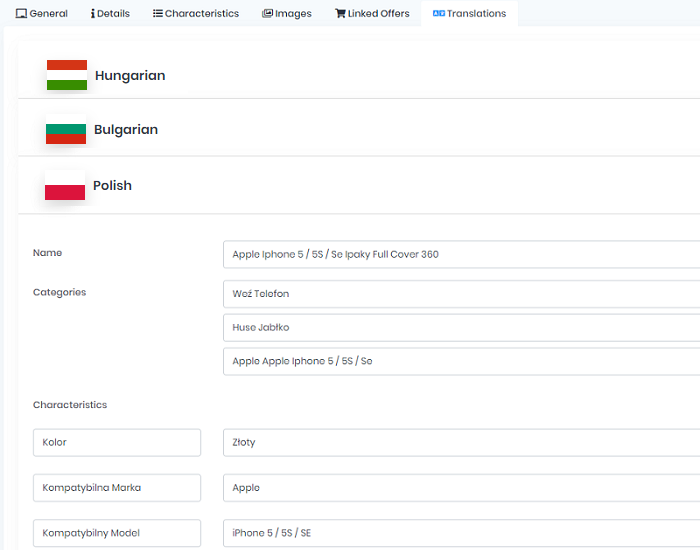Click the Linked Offers cart icon
Viewport: 700px width, 550px height.
340,13
